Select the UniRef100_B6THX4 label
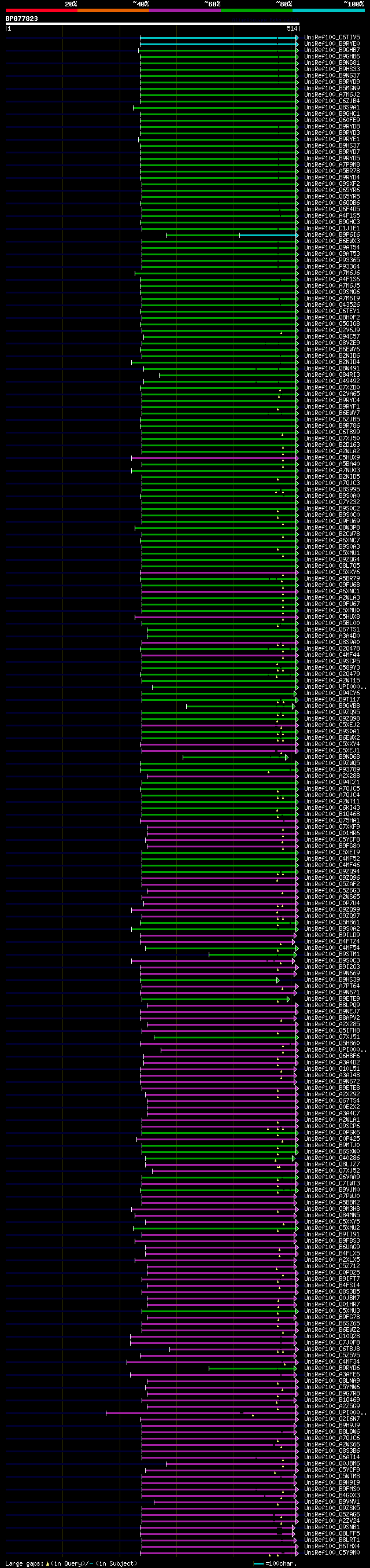370x1568 pixels. (x=332, y=1547)
